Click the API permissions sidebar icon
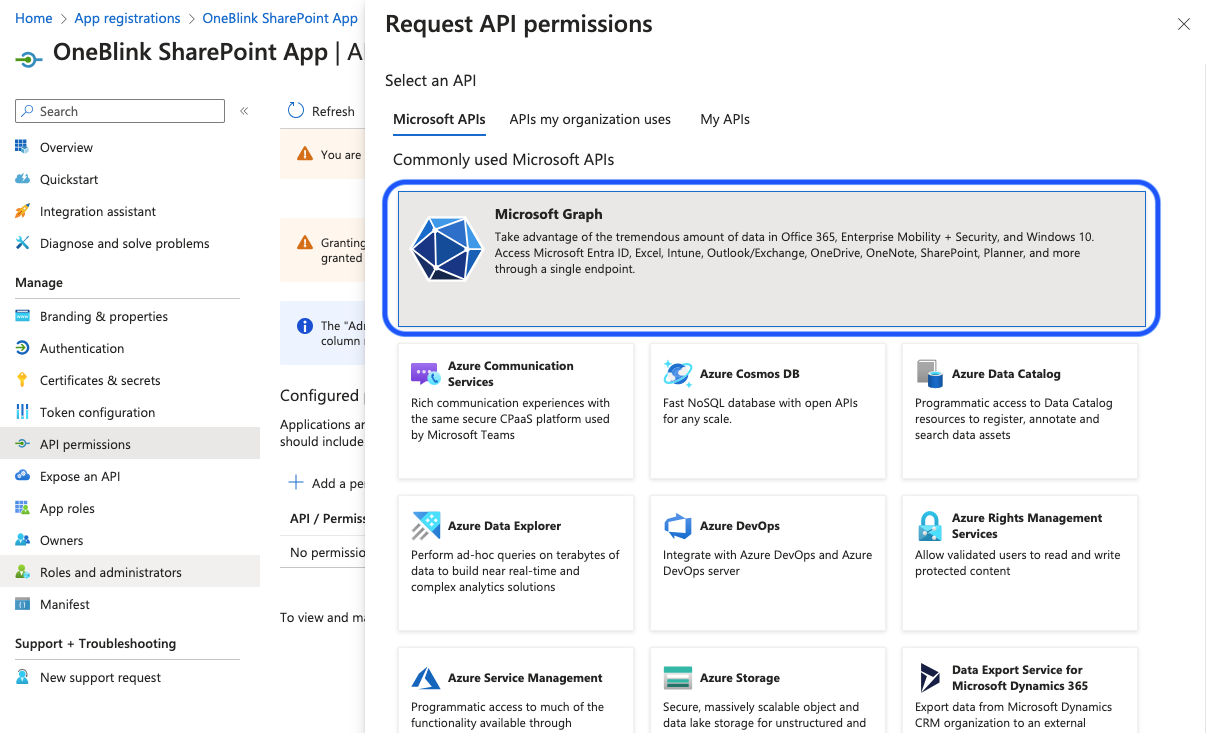Screen dimensions: 1206x733 point(22,444)
